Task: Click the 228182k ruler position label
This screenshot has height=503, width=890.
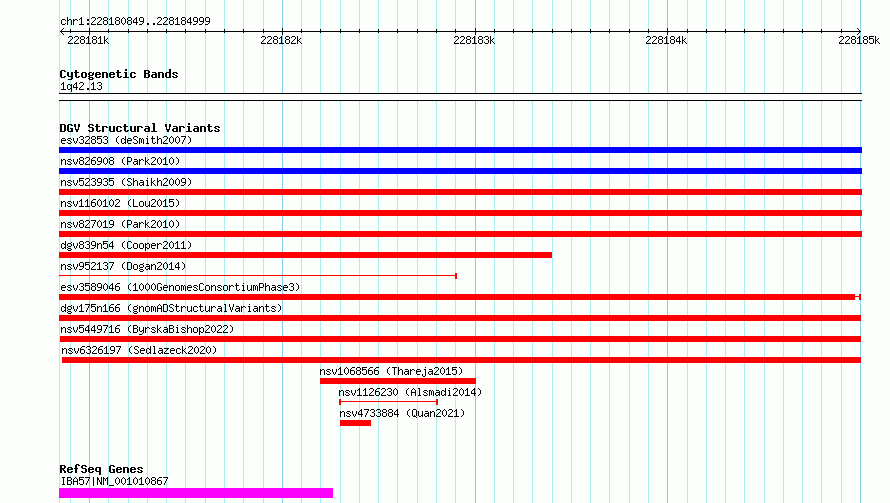Action: [x=281, y=40]
